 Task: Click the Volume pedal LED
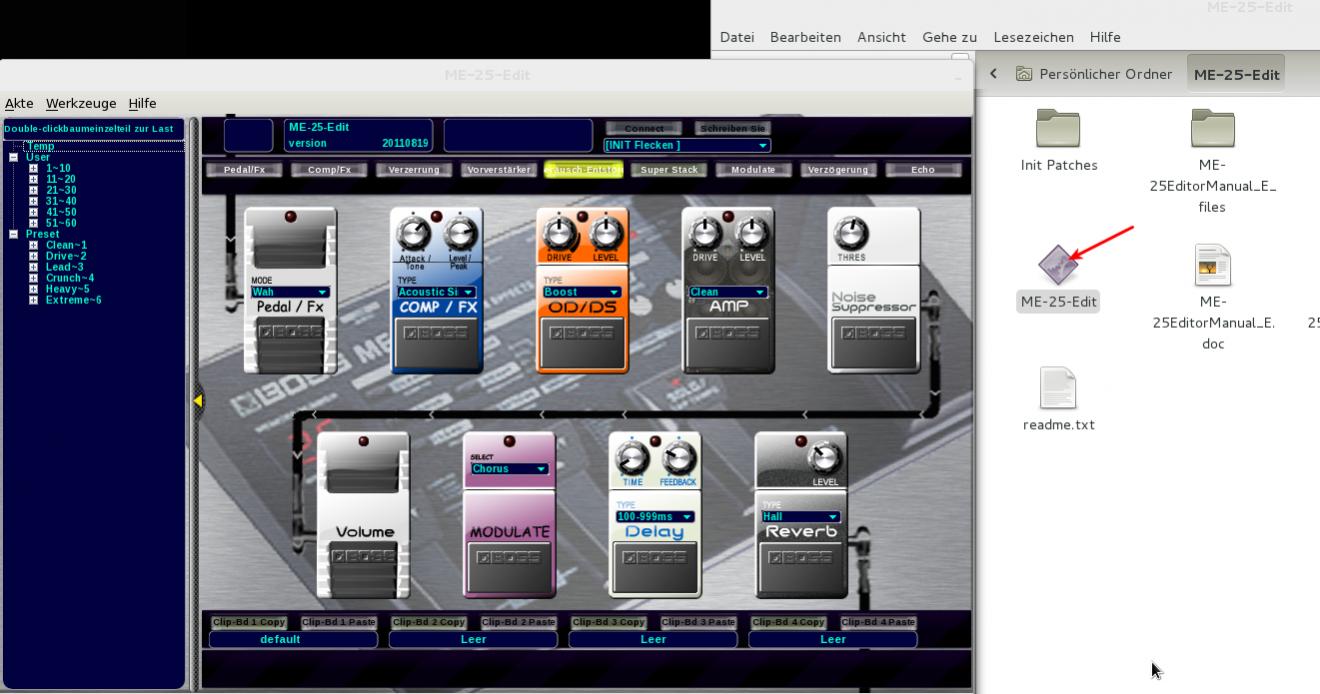(x=363, y=441)
